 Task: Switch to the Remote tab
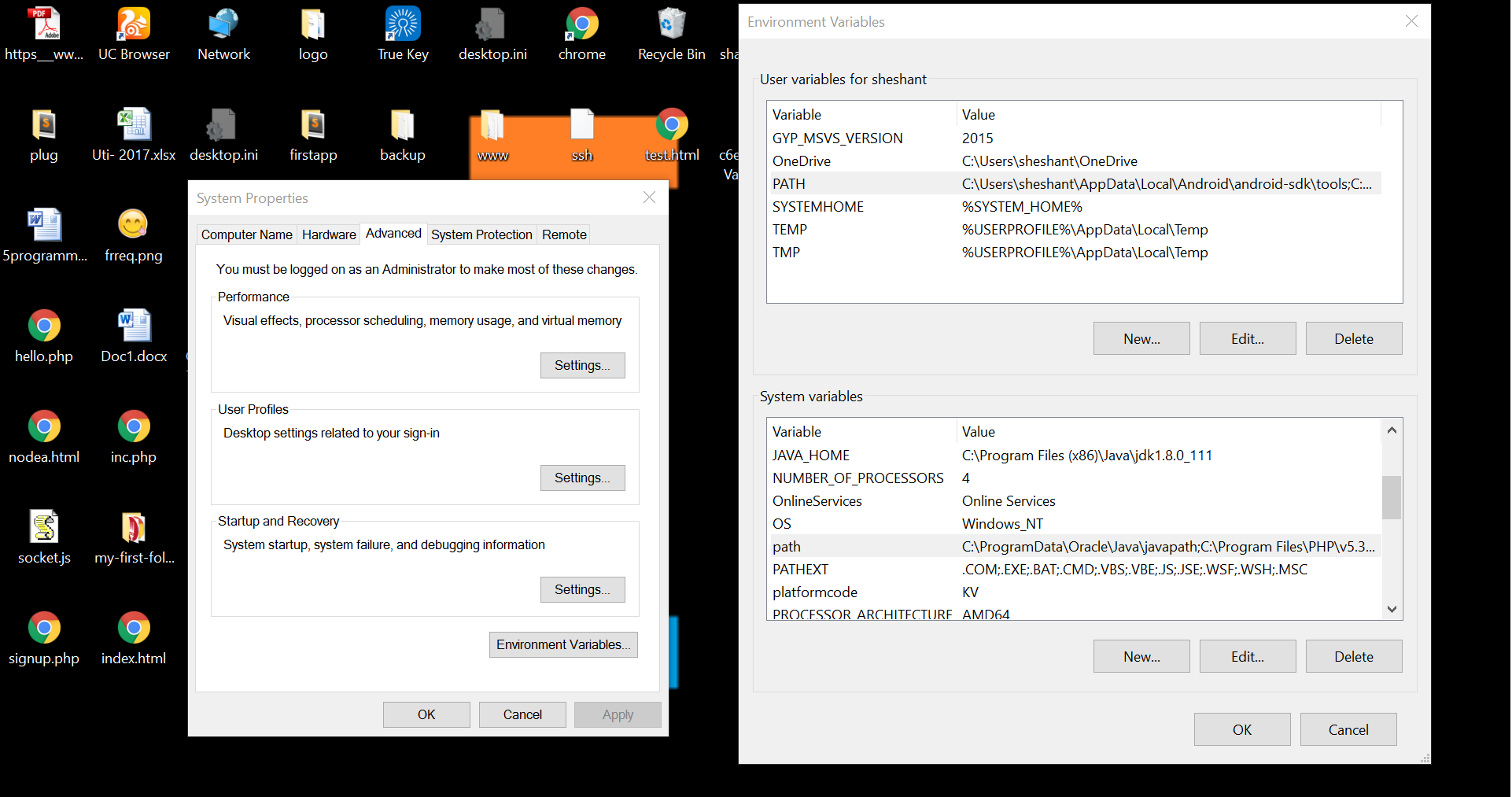[x=564, y=234]
